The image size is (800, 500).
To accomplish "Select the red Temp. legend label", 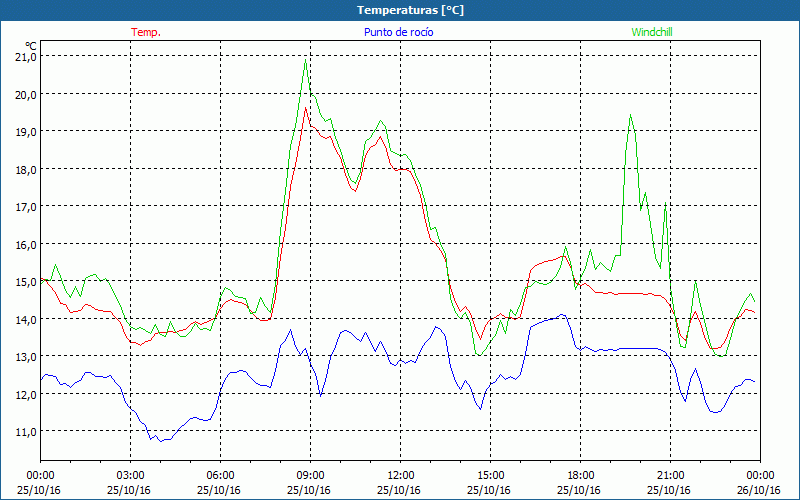I will (146, 32).
